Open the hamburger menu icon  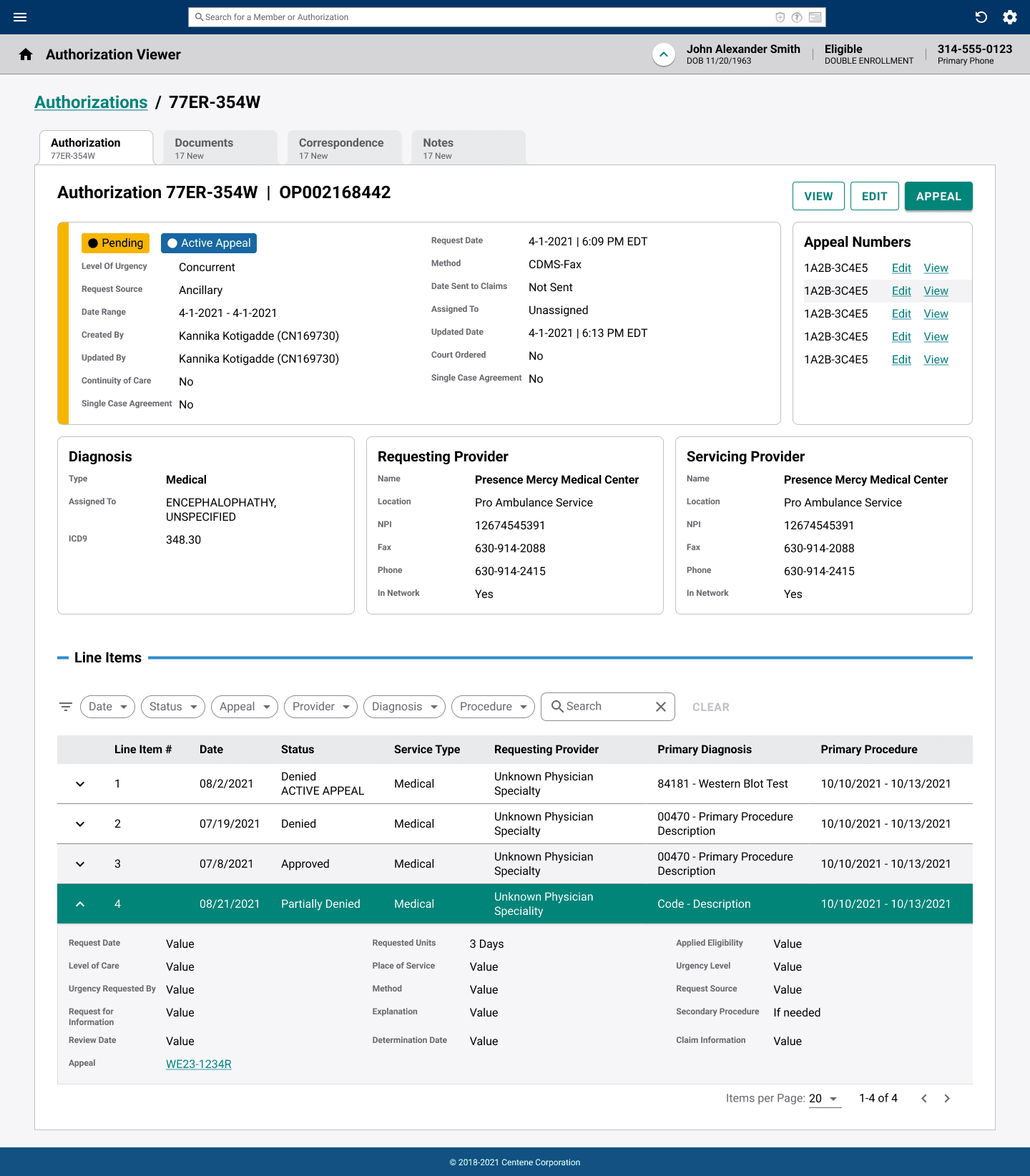pyautogui.click(x=20, y=17)
